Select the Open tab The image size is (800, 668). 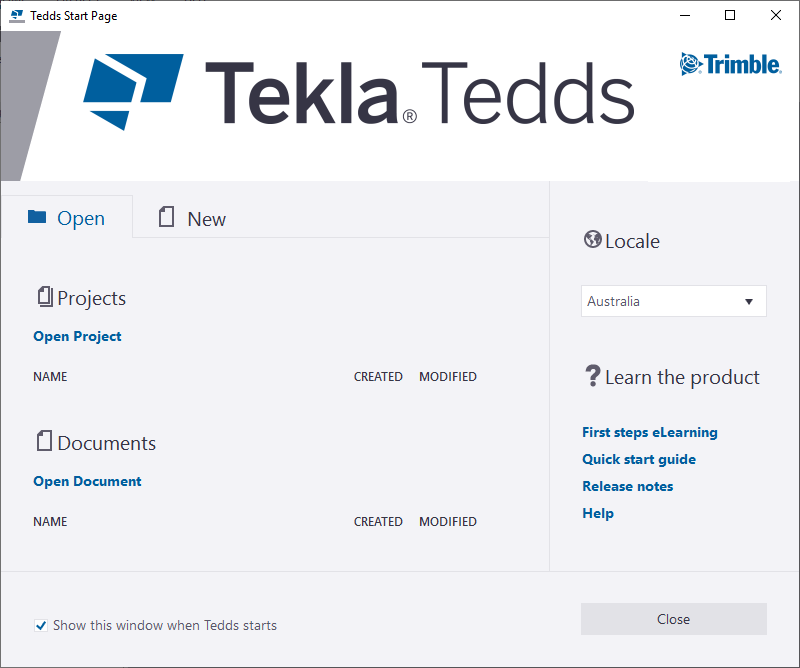pyautogui.click(x=81, y=217)
